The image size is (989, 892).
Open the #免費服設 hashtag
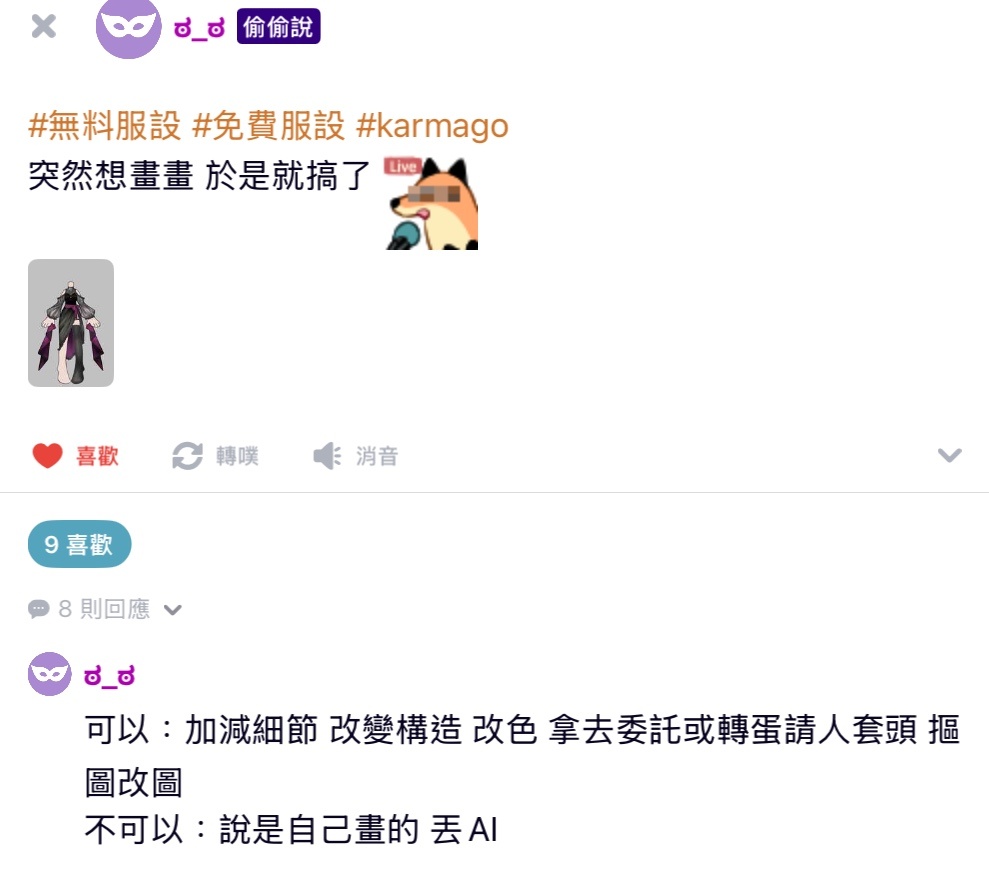click(x=268, y=126)
